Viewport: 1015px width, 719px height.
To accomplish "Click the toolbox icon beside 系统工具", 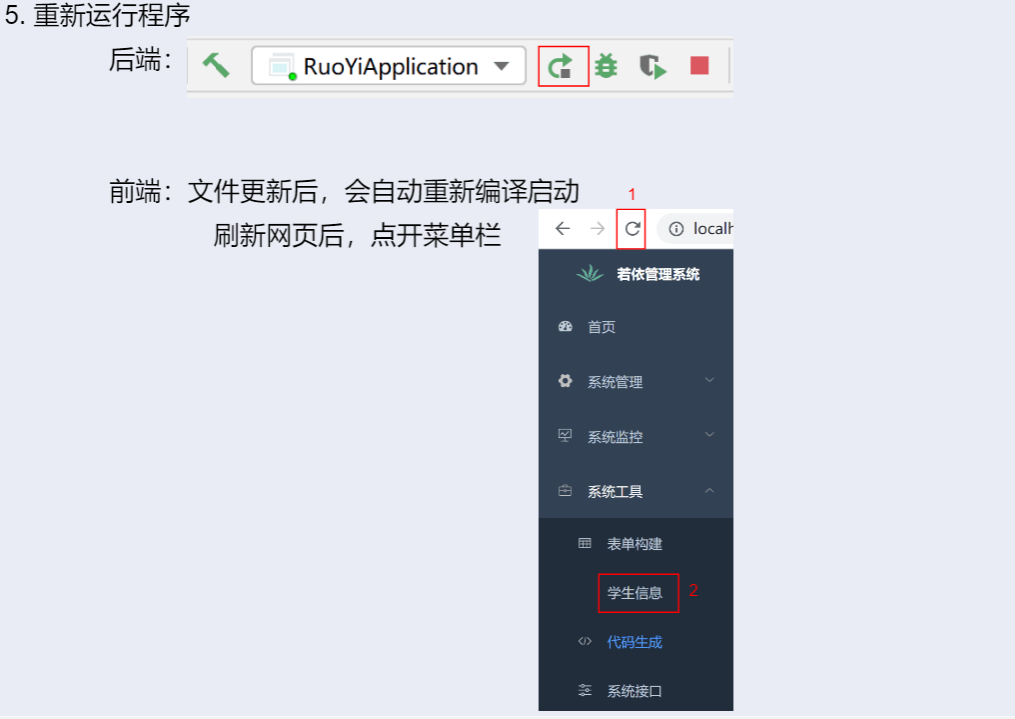I will [x=565, y=491].
